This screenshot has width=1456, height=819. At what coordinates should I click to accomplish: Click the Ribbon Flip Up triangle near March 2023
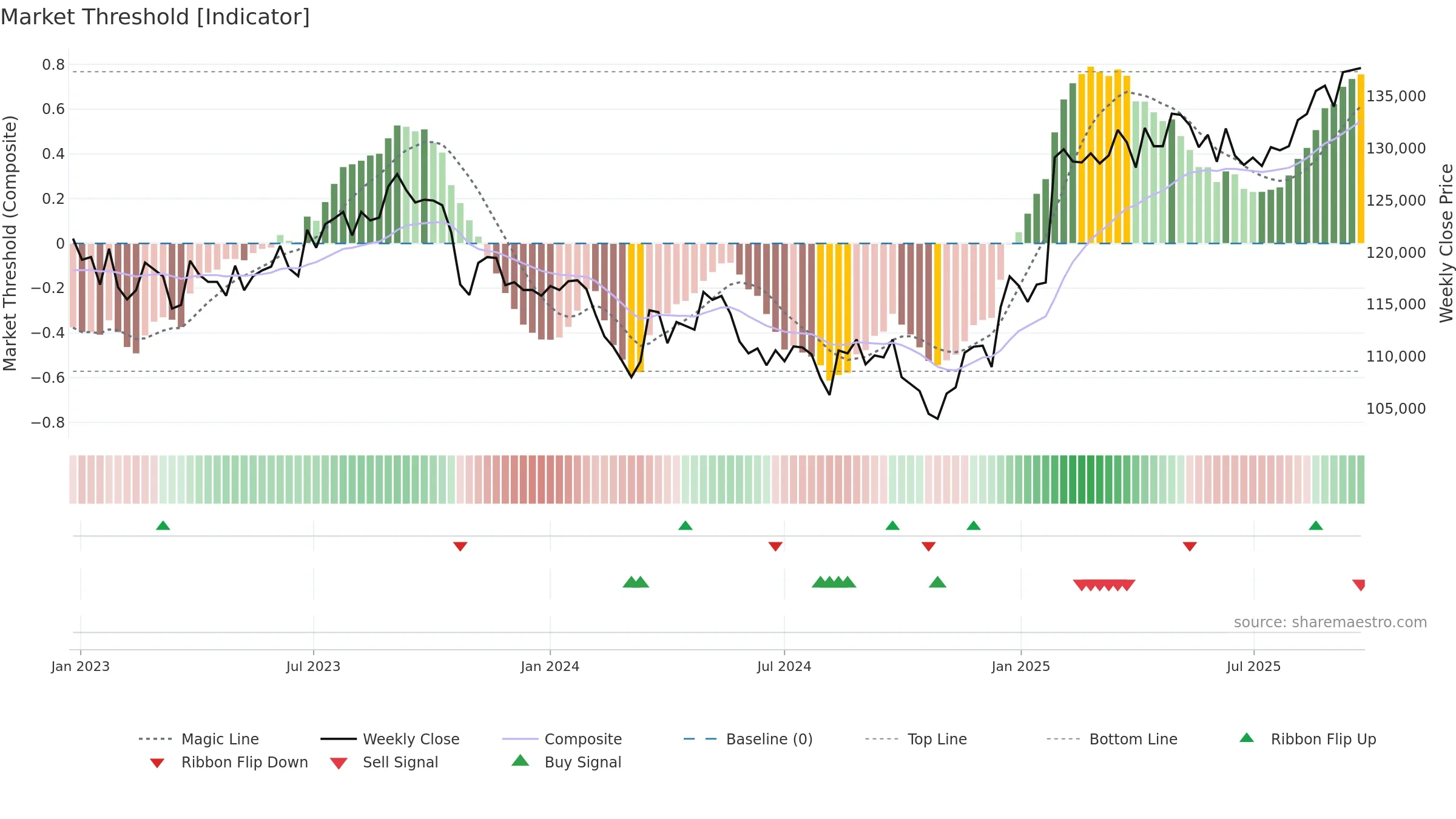pyautogui.click(x=163, y=525)
